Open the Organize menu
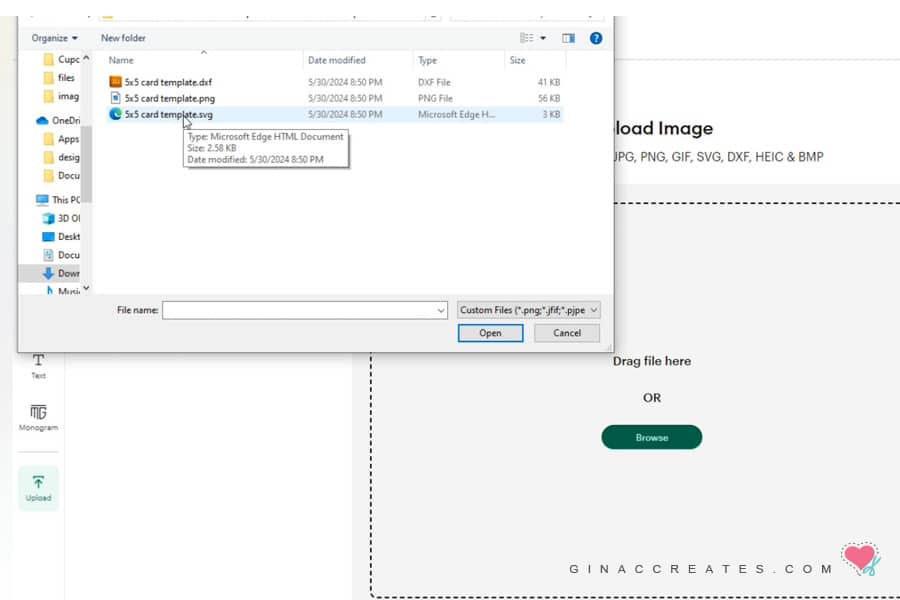This screenshot has width=900, height=600. [55, 38]
